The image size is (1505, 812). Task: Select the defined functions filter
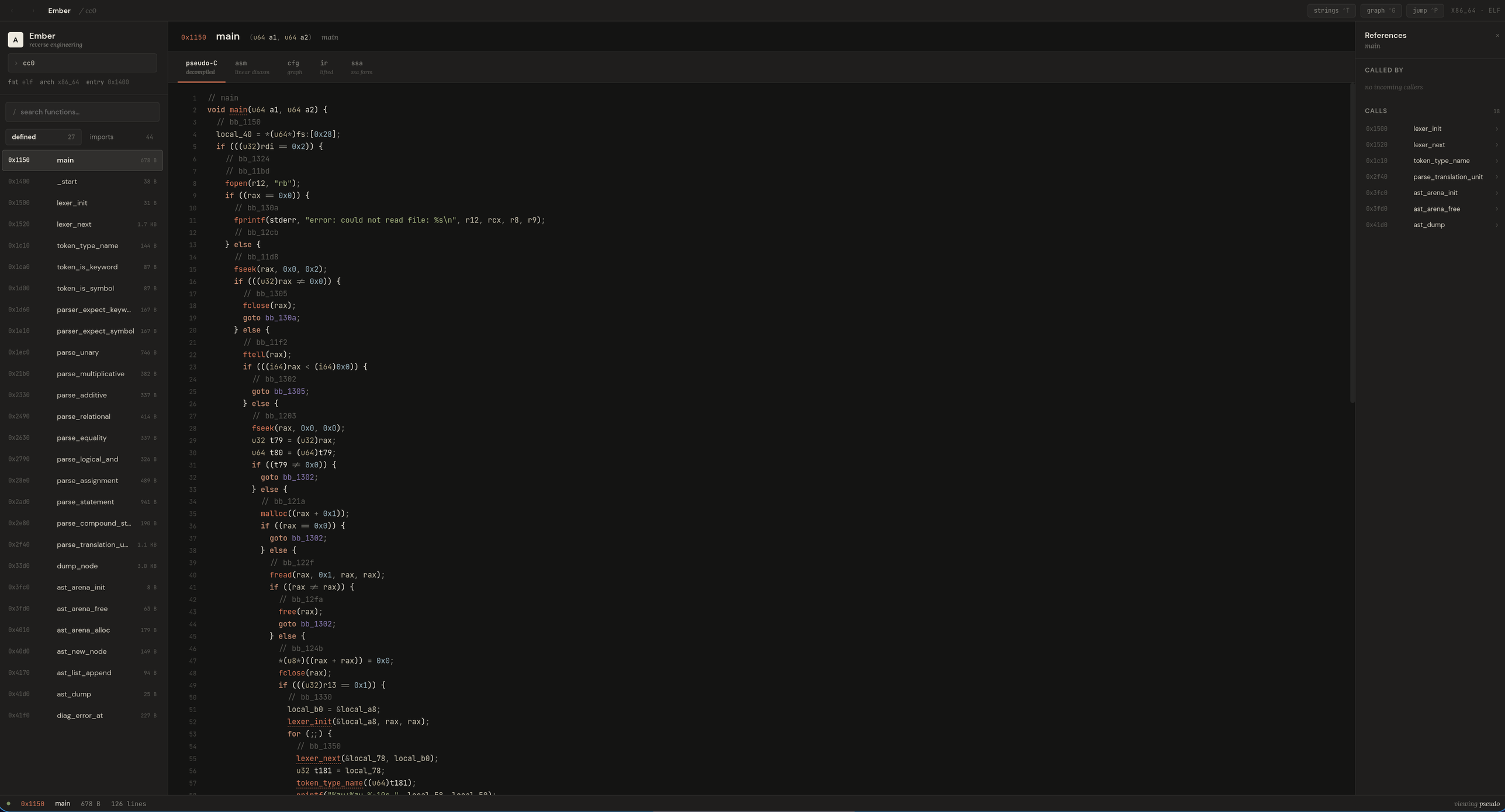[x=43, y=137]
